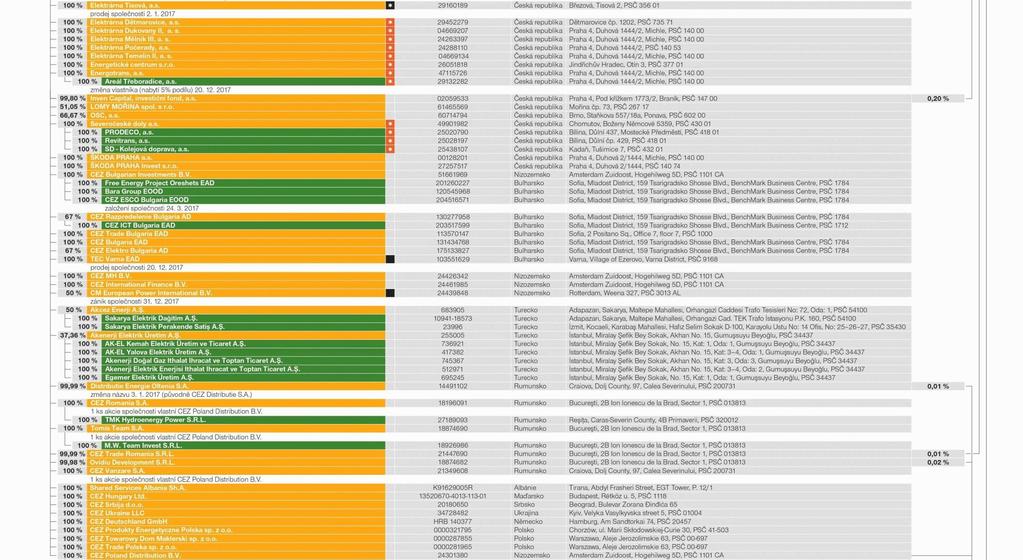Click the registration number K91629005R

[453, 488]
